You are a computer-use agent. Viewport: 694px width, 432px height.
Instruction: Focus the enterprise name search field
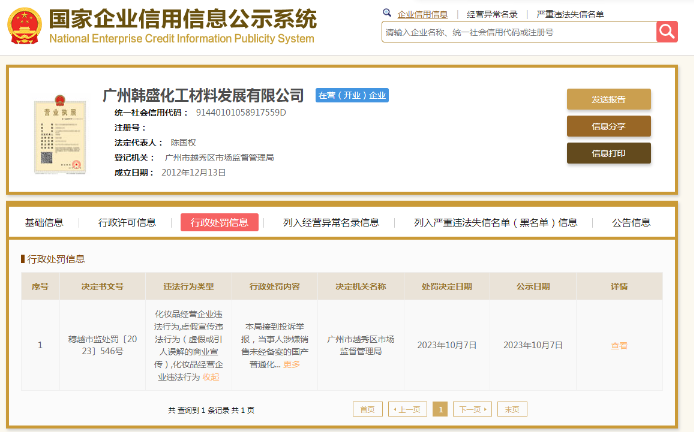(519, 32)
